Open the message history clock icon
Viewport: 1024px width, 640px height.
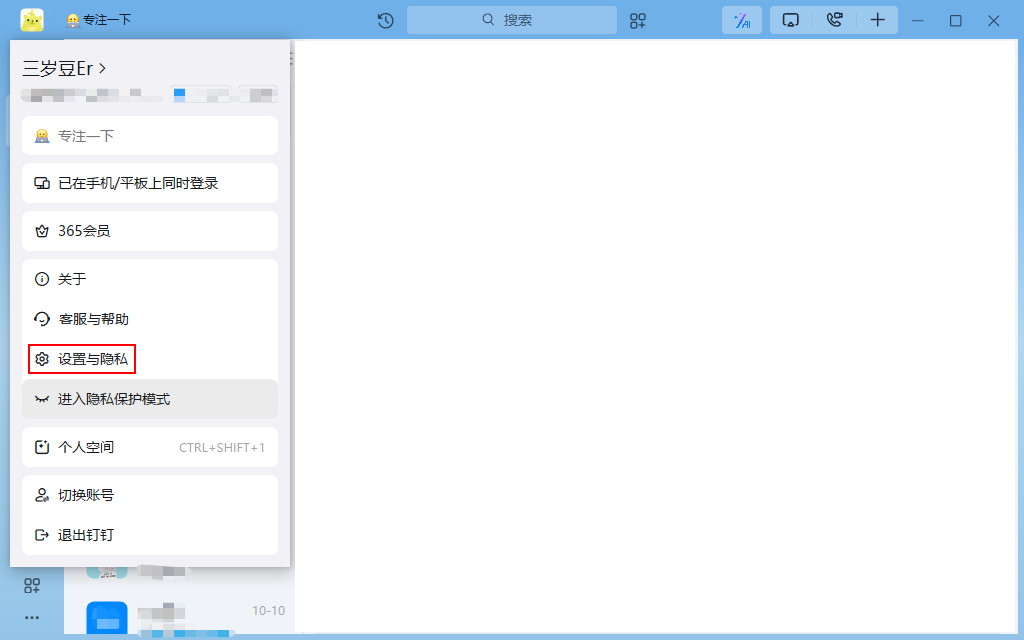386,21
